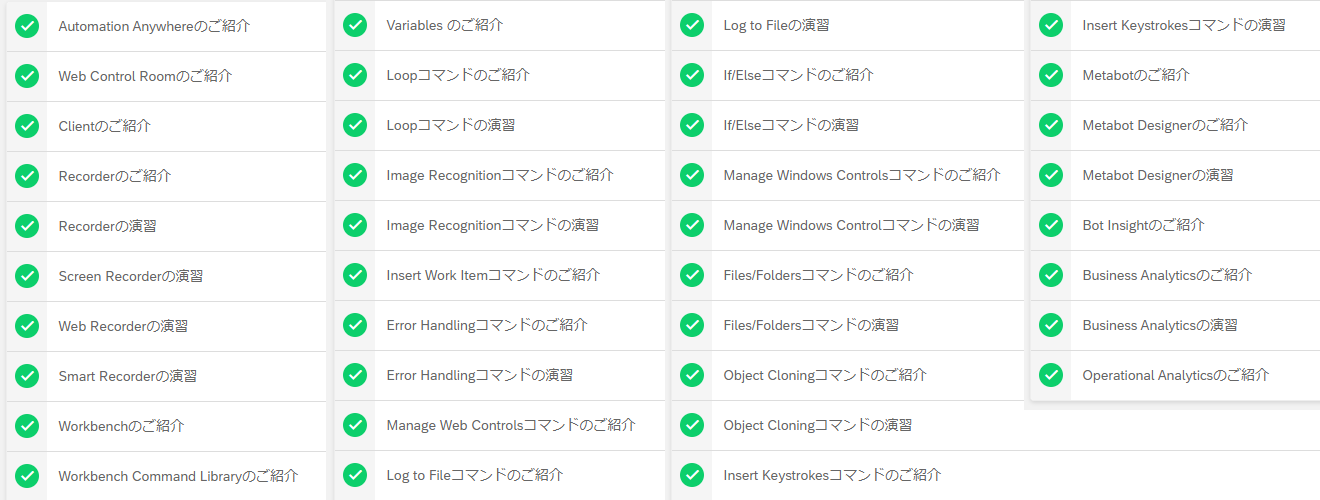This screenshot has width=1320, height=500.
Task: Select Manage Windows Controlsコマンドのご紹介 item
Action: (848, 175)
